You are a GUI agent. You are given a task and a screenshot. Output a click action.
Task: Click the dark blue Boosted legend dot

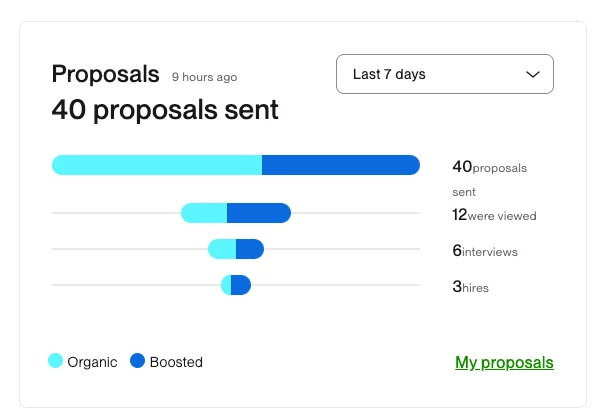pyautogui.click(x=138, y=361)
